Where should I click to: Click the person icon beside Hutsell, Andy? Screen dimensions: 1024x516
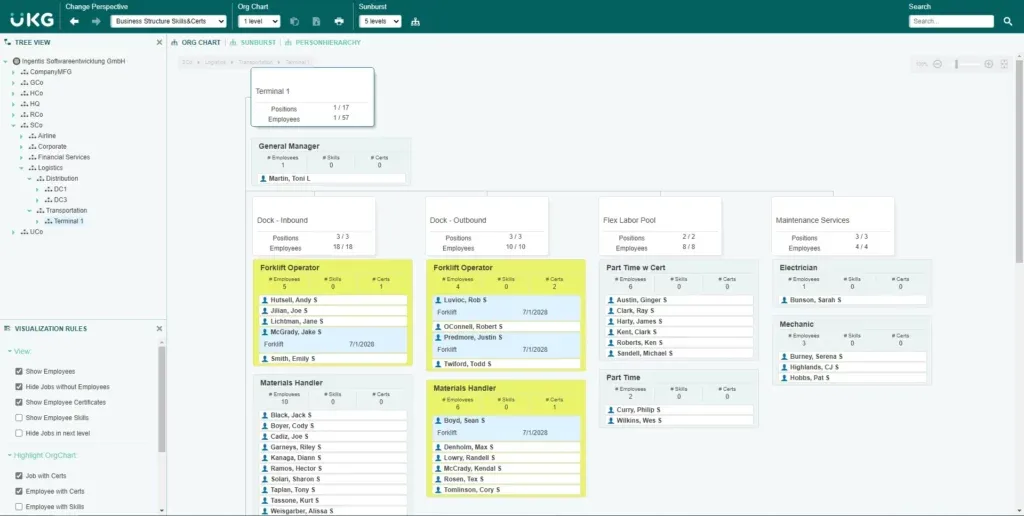click(x=264, y=300)
